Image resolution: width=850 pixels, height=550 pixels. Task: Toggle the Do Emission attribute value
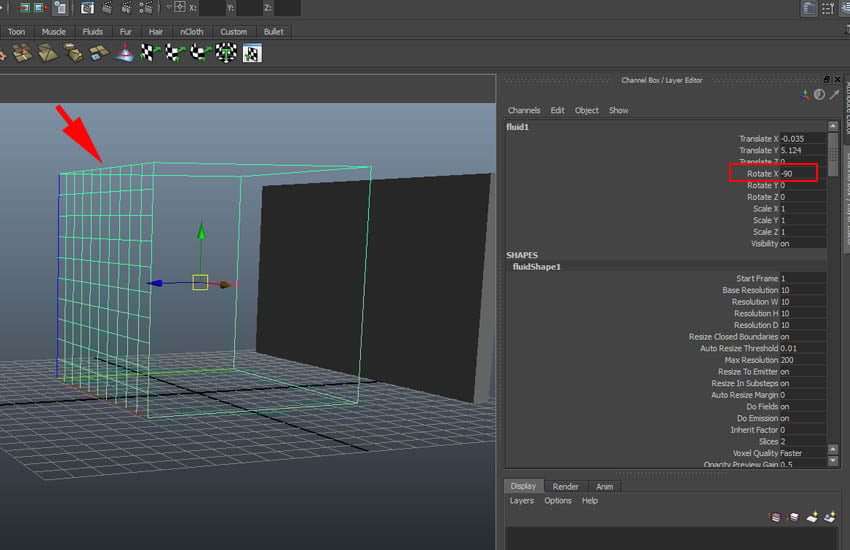[x=802, y=418]
